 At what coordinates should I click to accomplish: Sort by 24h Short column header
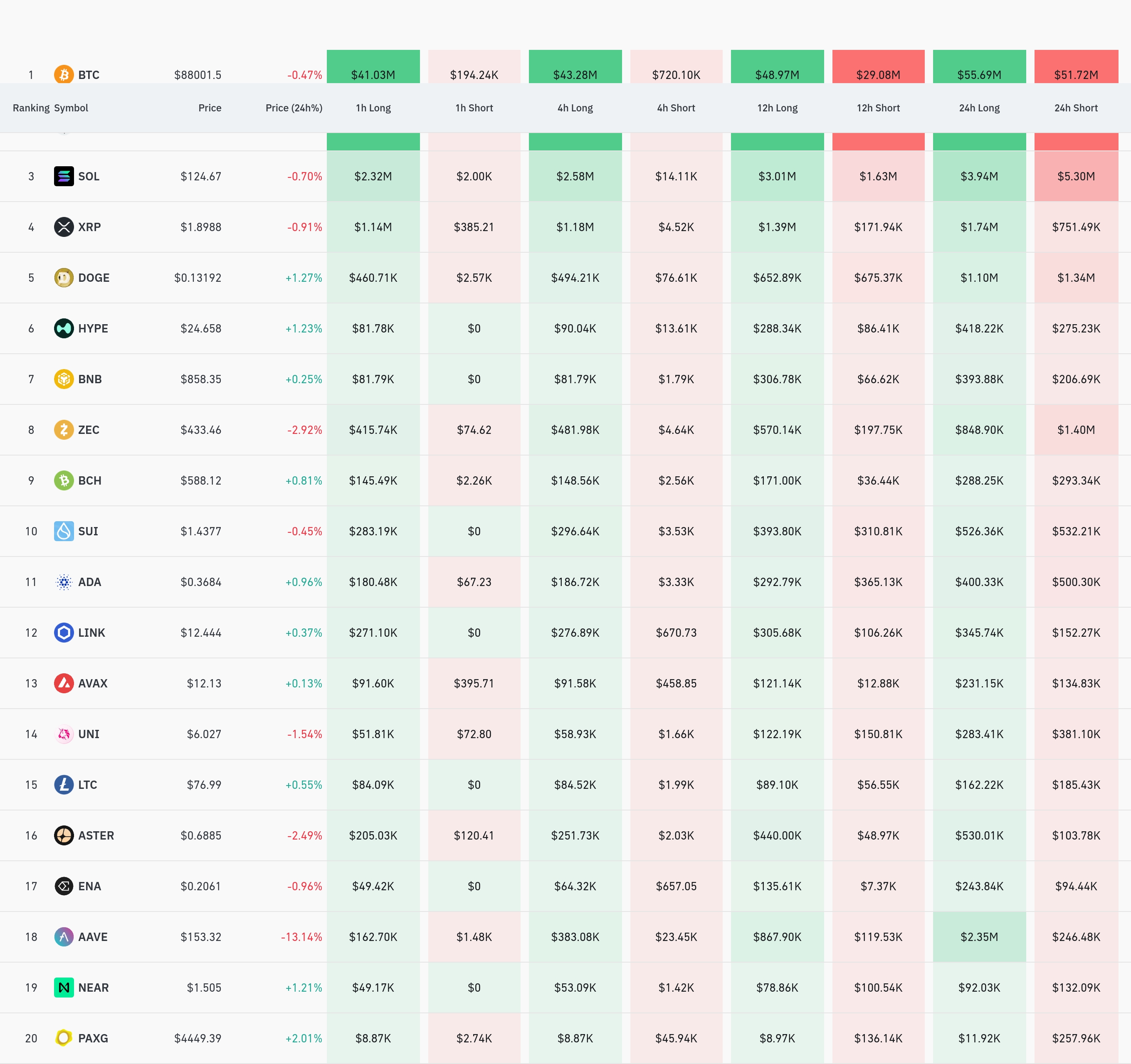[x=1076, y=108]
